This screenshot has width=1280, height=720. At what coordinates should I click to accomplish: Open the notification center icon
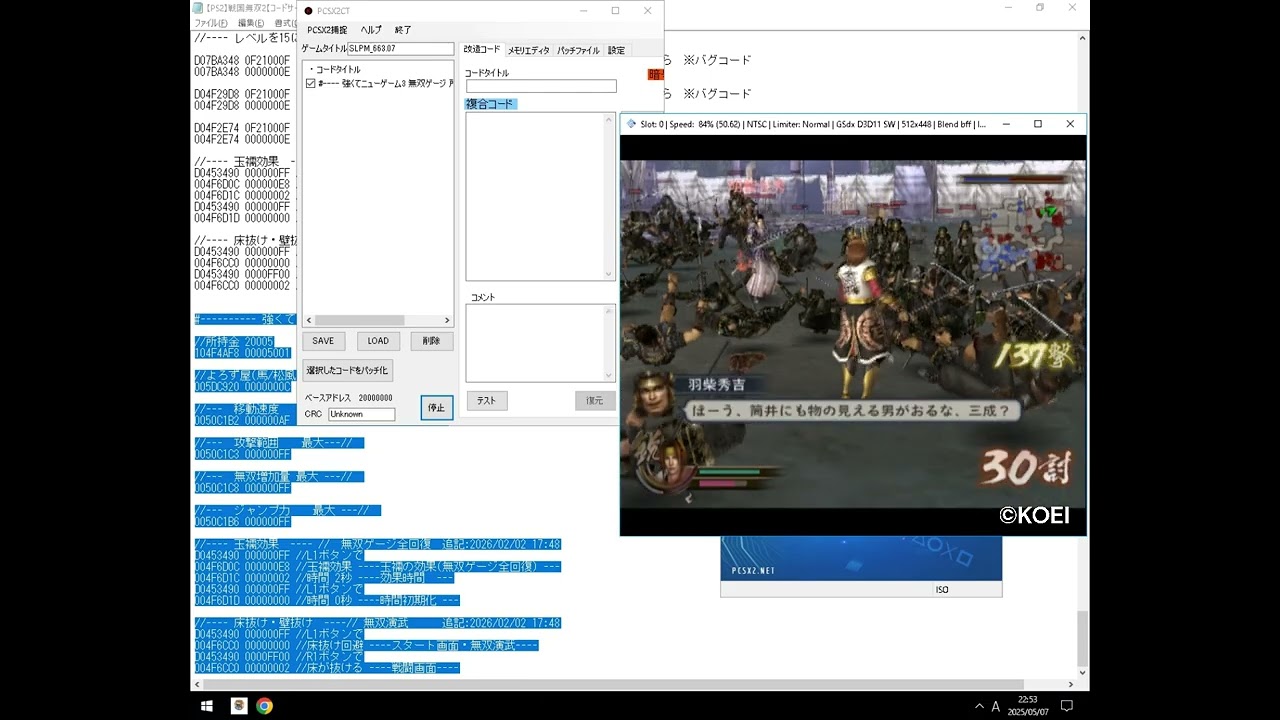tap(1066, 706)
